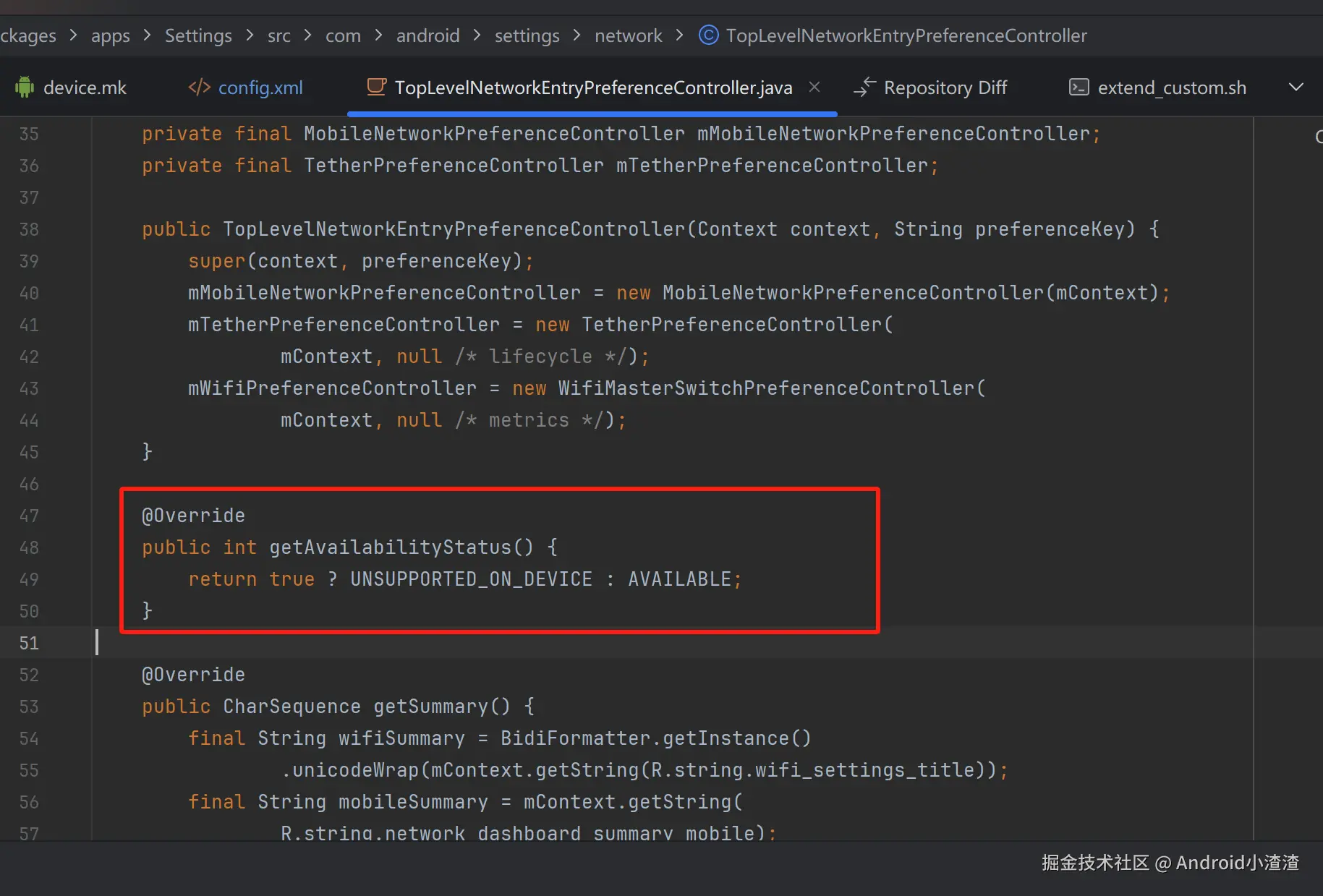The height and width of the screenshot is (896, 1323).
Task: Switch to the extend_custom.sh tab
Action: (1157, 88)
